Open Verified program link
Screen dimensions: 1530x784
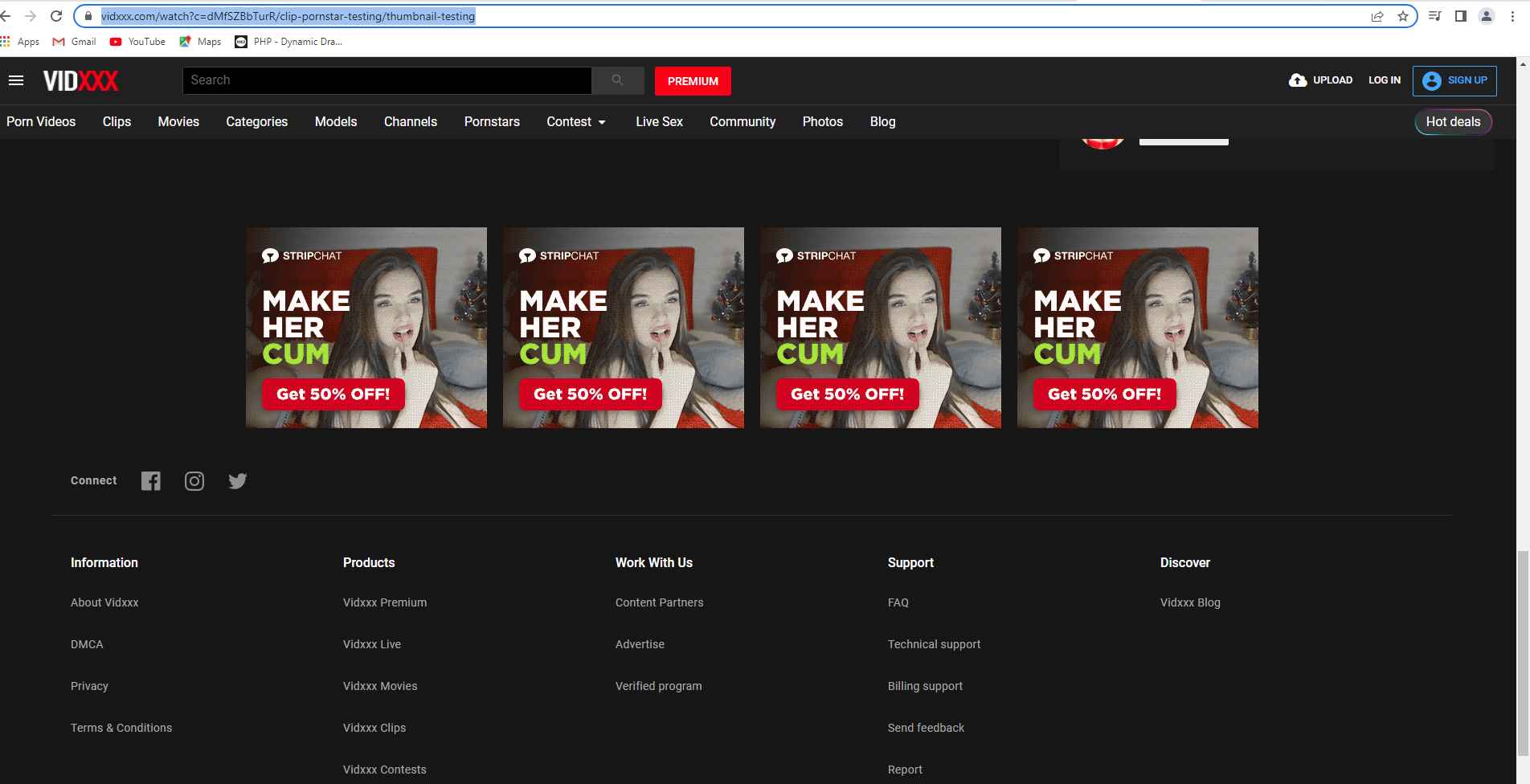click(658, 686)
